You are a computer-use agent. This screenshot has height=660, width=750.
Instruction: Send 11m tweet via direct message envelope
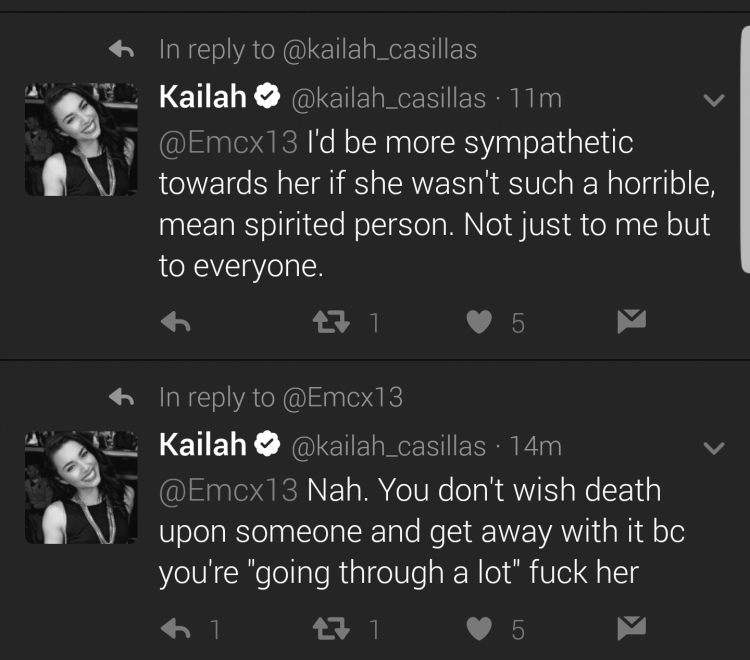pyautogui.click(x=632, y=321)
